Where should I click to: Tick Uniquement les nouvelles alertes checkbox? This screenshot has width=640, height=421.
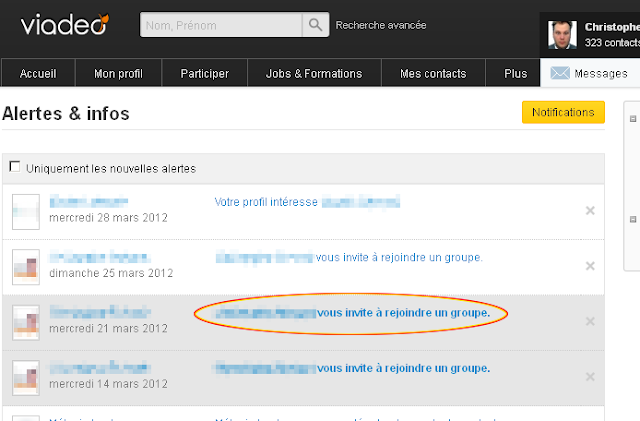coord(15,167)
